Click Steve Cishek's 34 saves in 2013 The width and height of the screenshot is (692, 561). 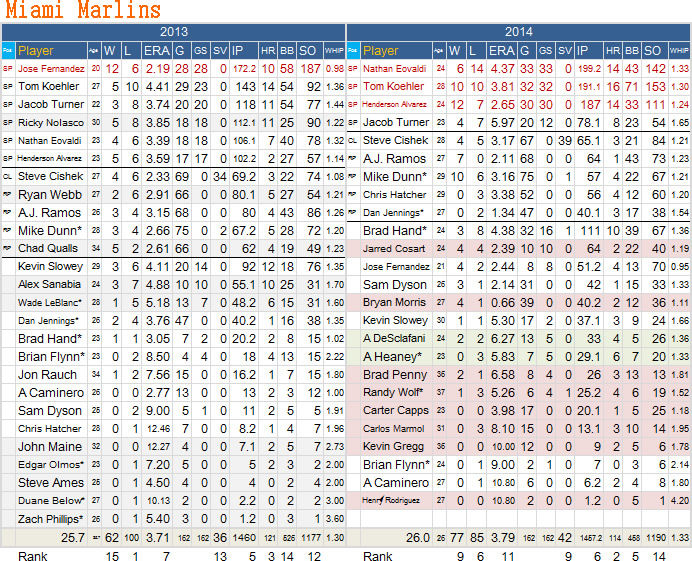220,177
